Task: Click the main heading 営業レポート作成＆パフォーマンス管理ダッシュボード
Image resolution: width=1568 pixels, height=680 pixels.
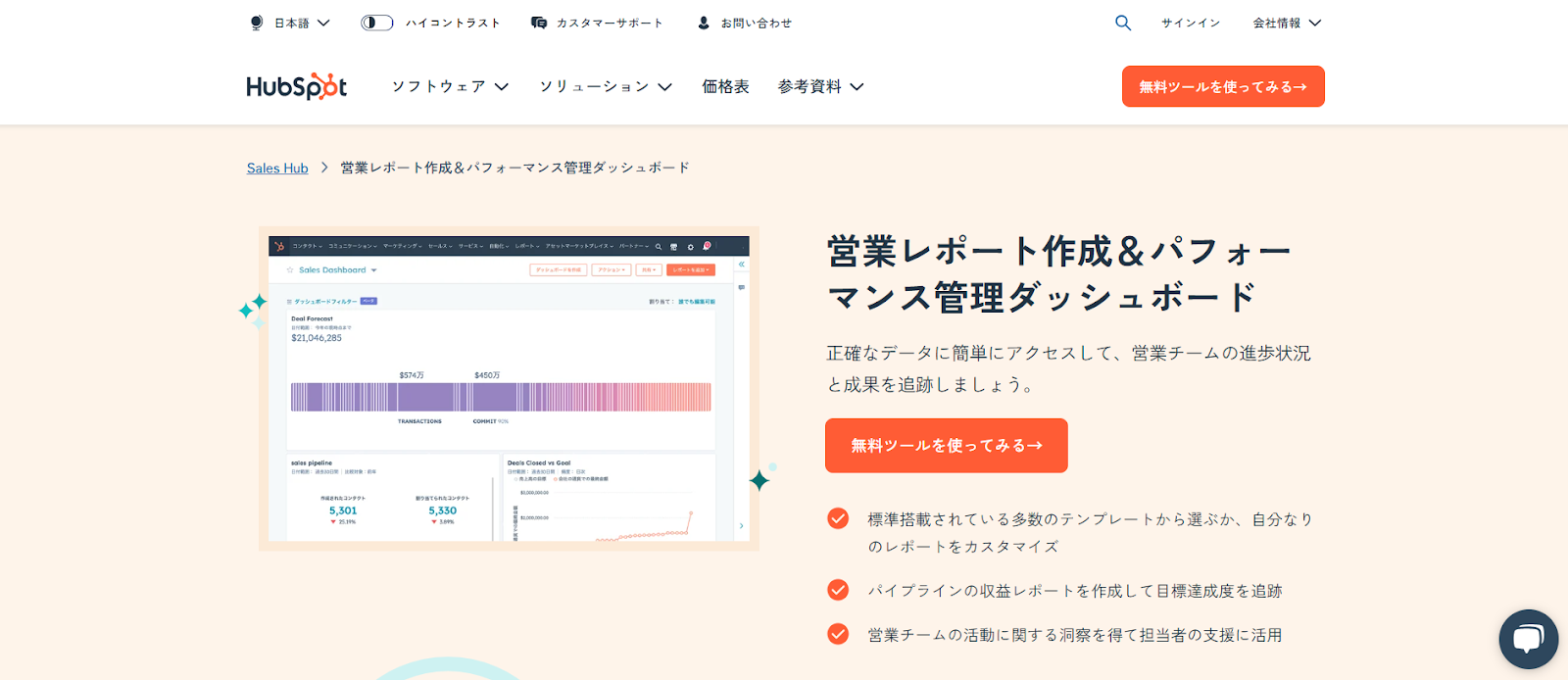Action: [1058, 273]
